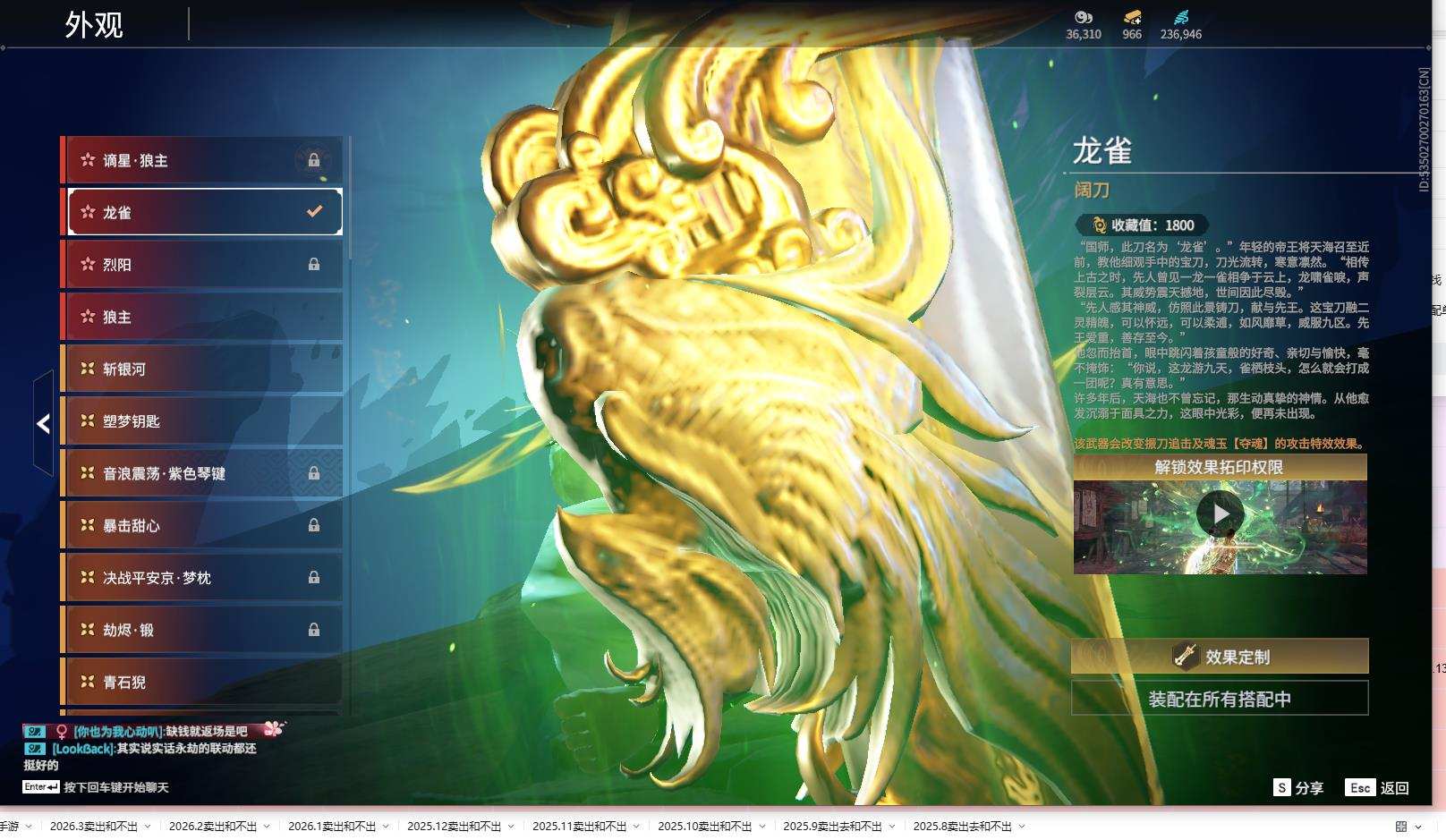Click the 装配在所有搭配中 button
1446x840 pixels.
coord(1220,697)
